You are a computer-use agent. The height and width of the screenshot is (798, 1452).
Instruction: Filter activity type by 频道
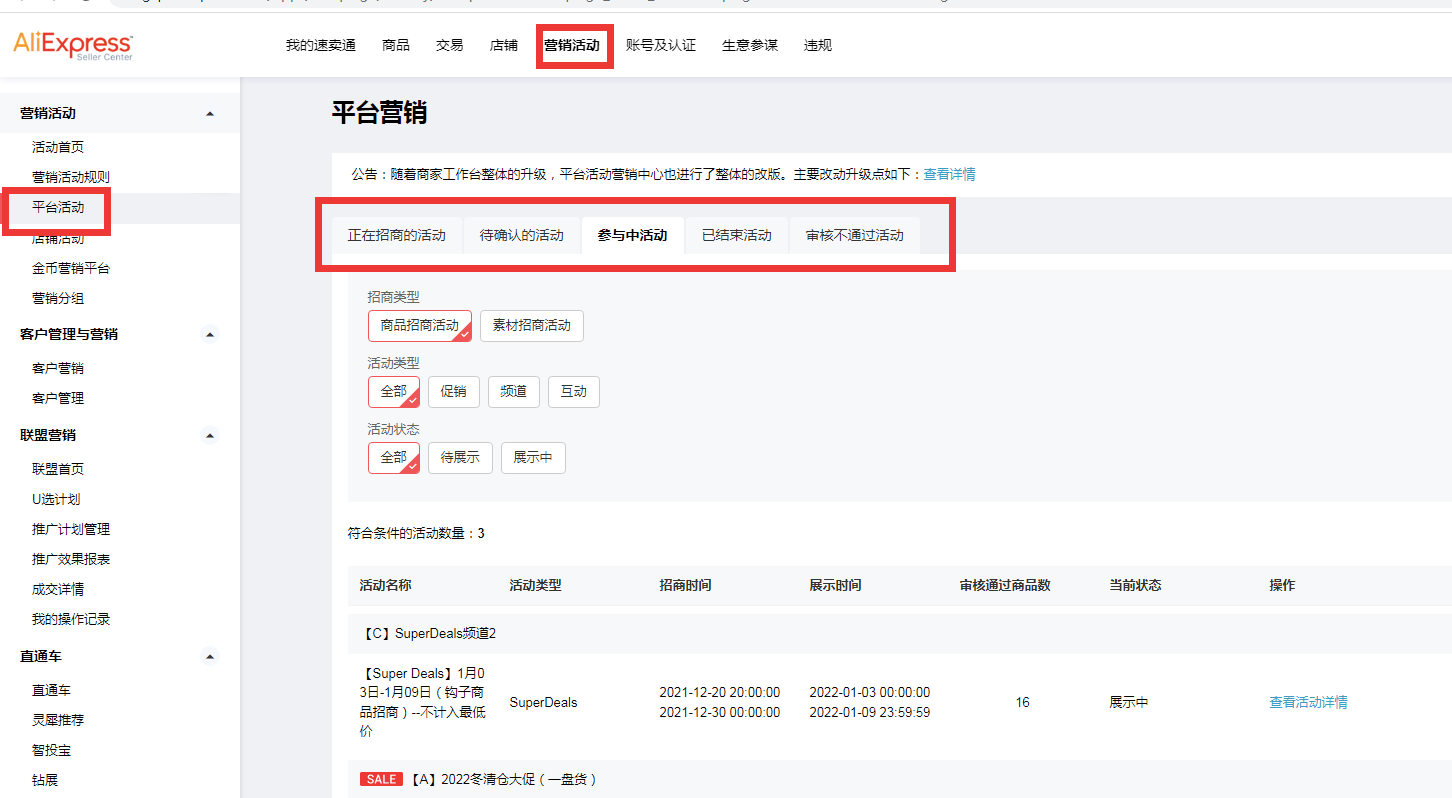(x=514, y=391)
